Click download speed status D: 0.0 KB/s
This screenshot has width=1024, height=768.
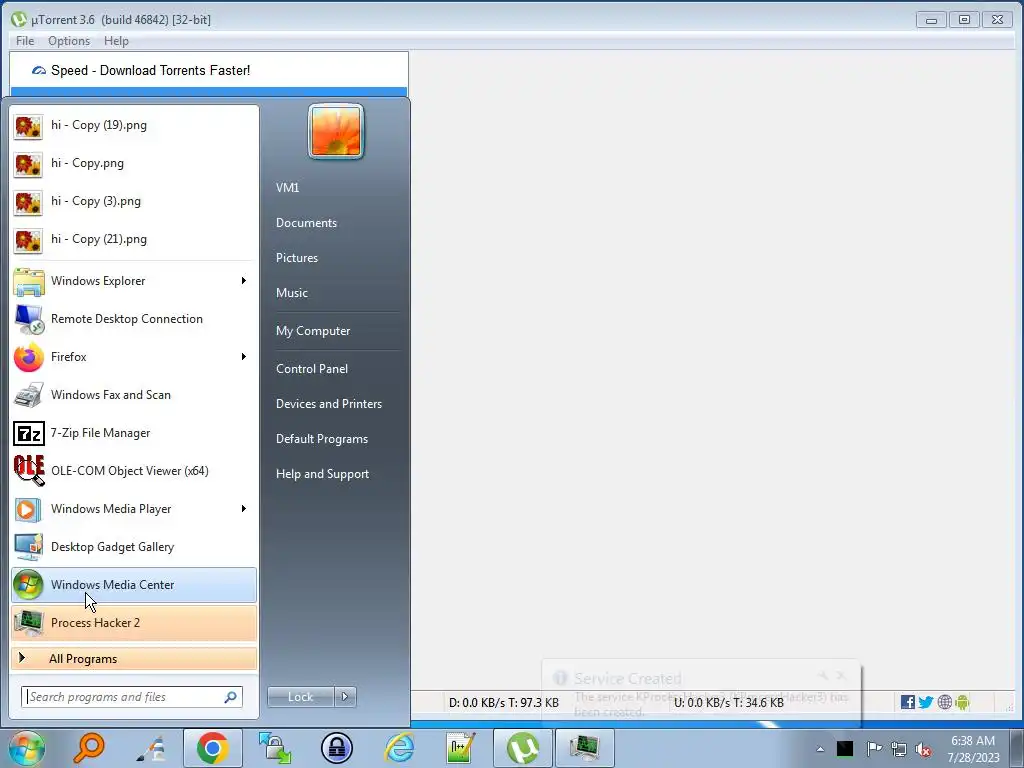click(504, 703)
